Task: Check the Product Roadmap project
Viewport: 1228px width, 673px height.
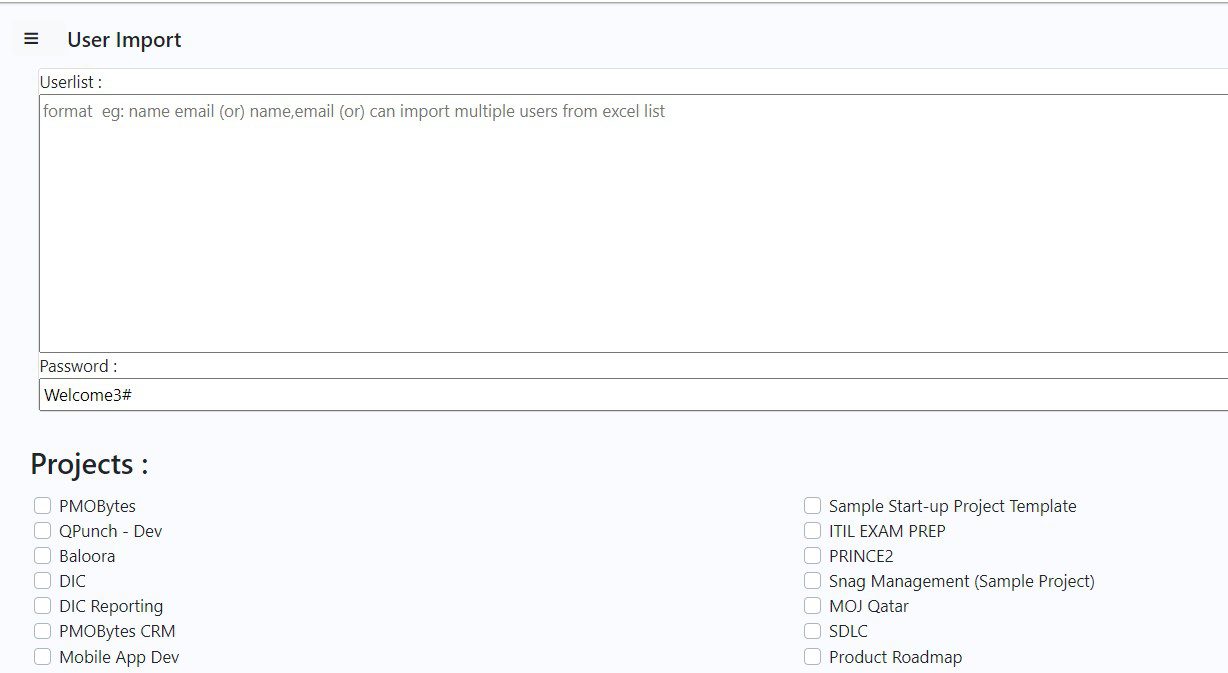Action: pos(812,656)
